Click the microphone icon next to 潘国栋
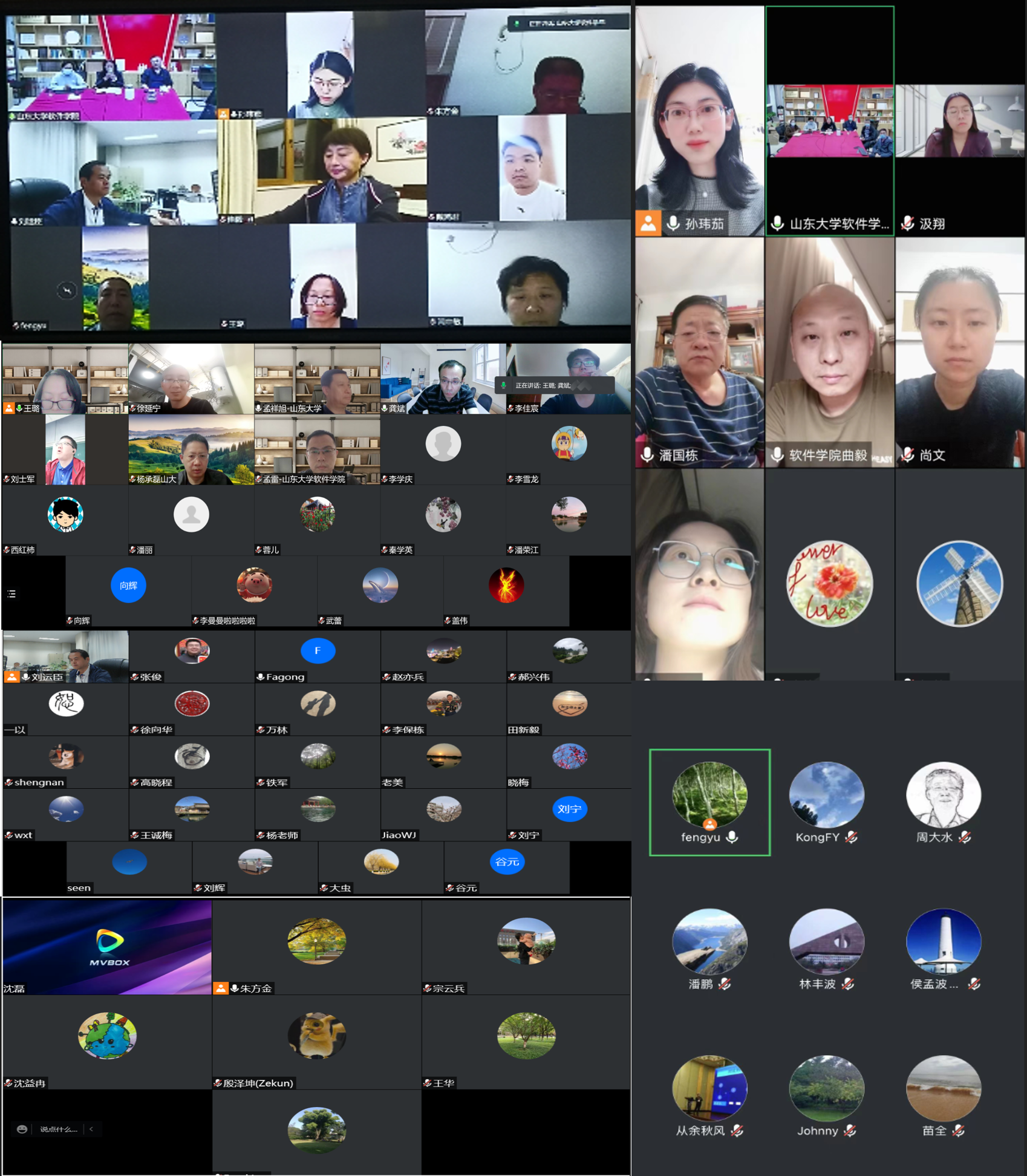 point(647,454)
